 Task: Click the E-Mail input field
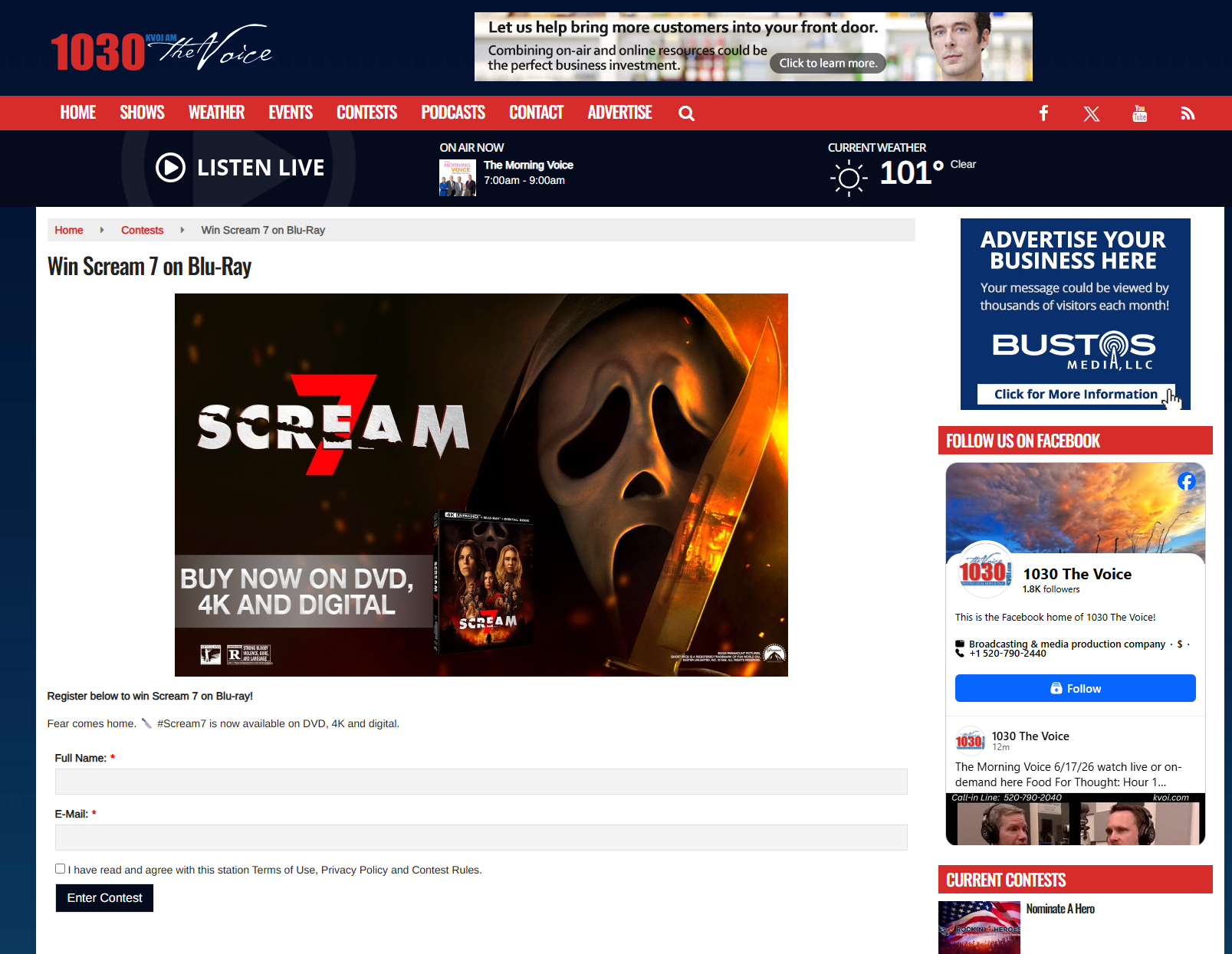point(481,838)
